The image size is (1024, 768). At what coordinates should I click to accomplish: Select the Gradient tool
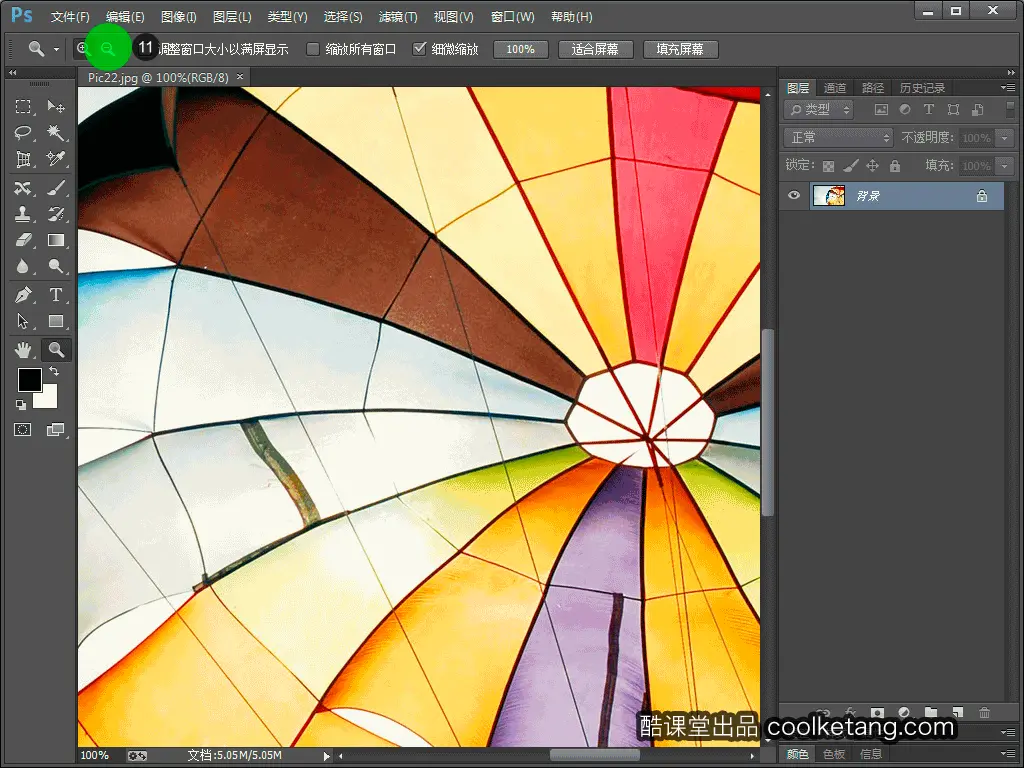click(56, 240)
